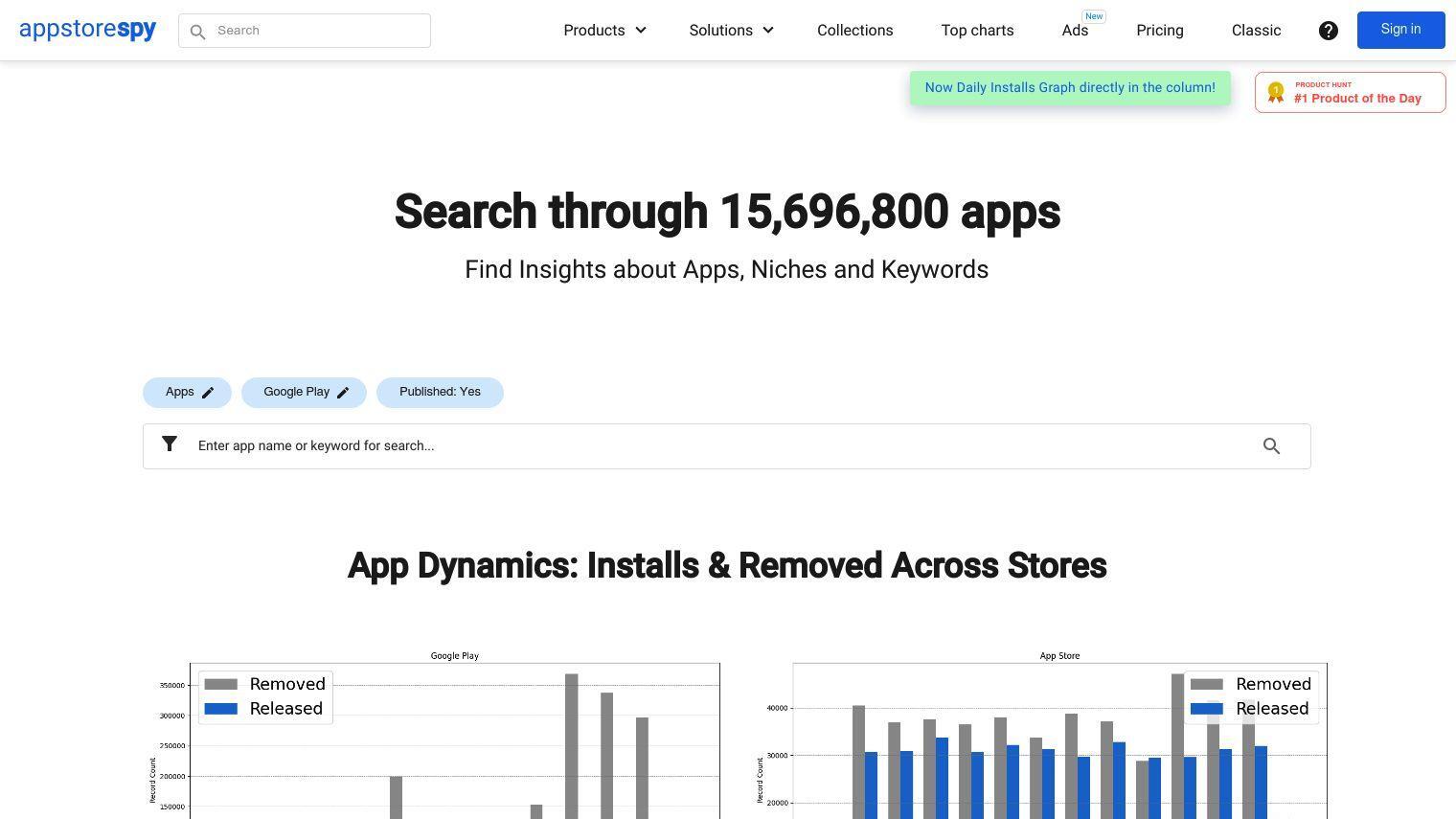The height and width of the screenshot is (819, 1456).
Task: Click the Sign in button
Action: point(1400,30)
